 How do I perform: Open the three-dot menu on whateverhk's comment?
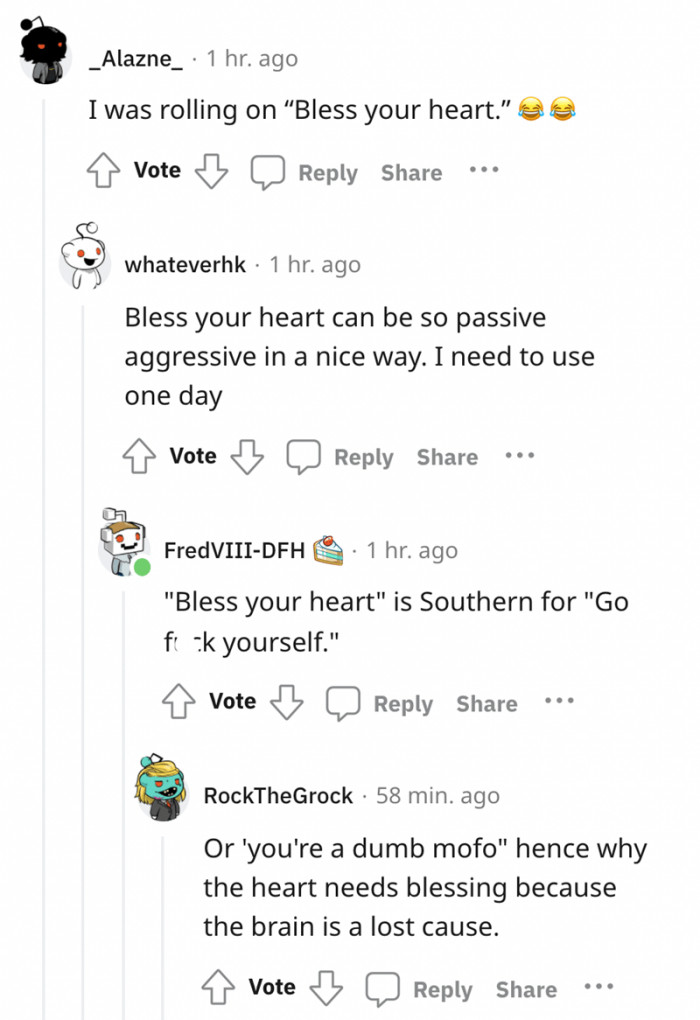tap(520, 455)
